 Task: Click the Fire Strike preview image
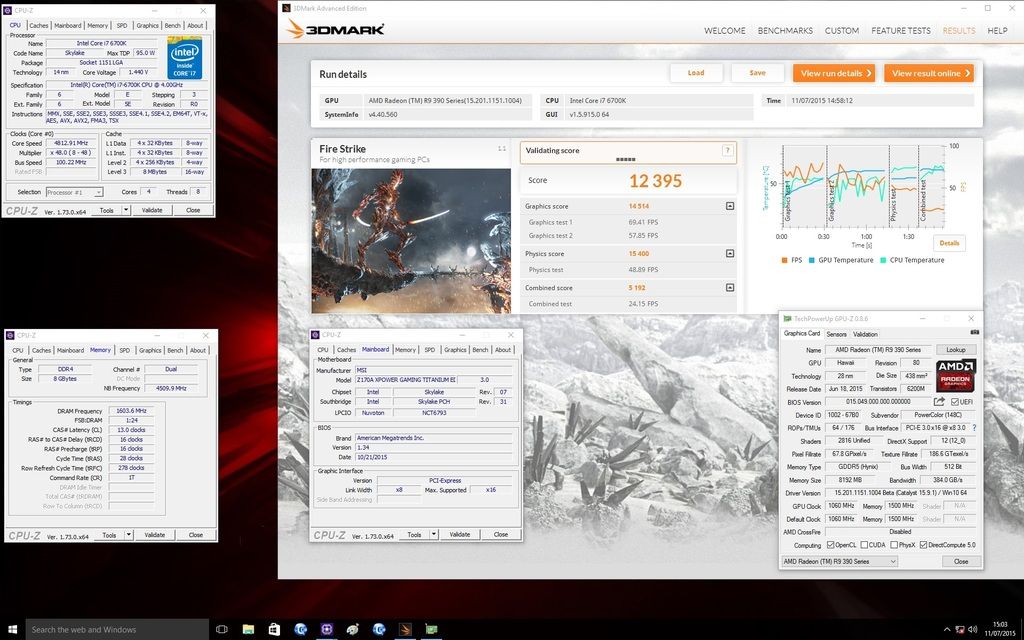pos(411,241)
